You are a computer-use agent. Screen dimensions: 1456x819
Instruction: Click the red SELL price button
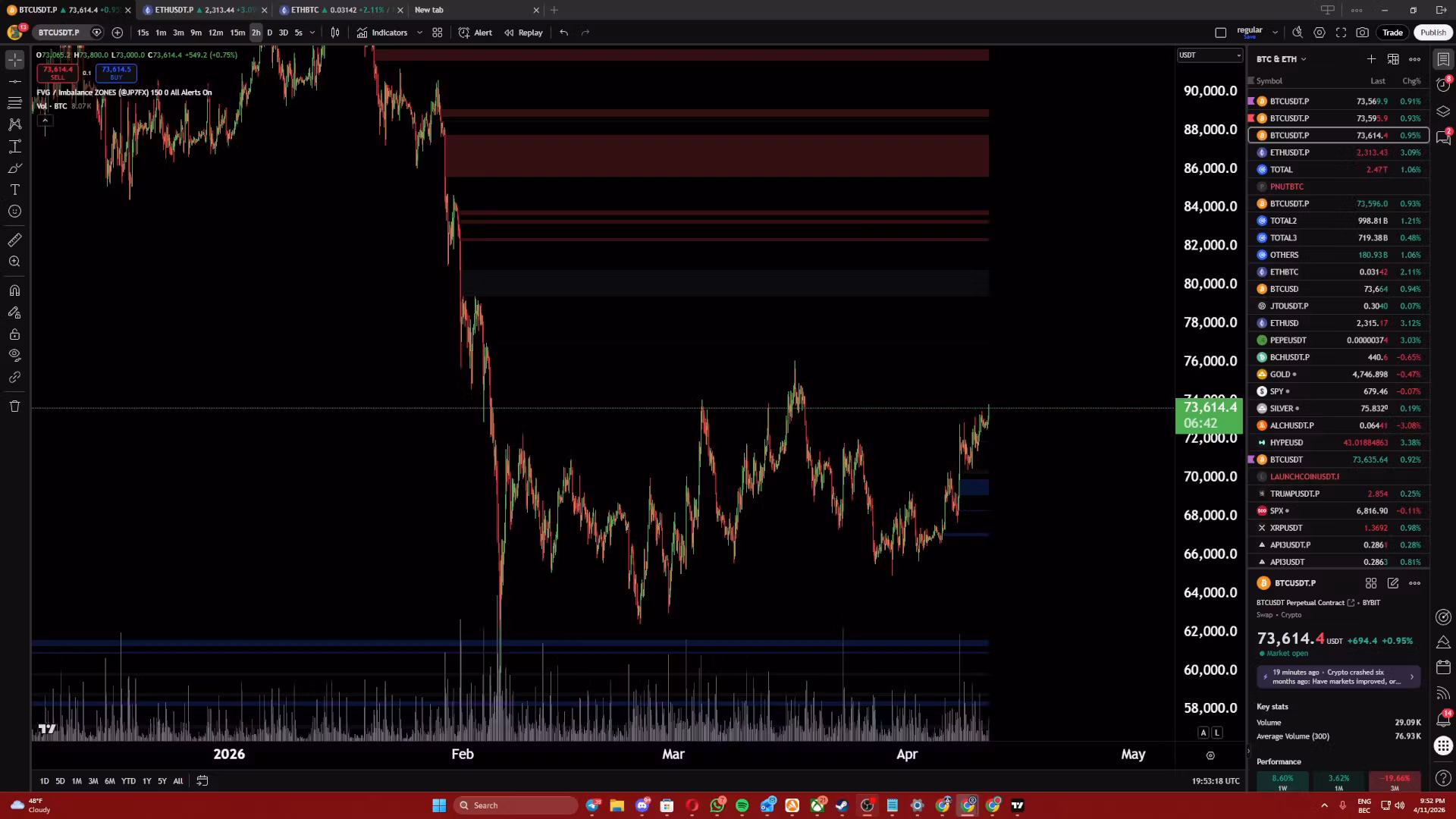pyautogui.click(x=58, y=73)
